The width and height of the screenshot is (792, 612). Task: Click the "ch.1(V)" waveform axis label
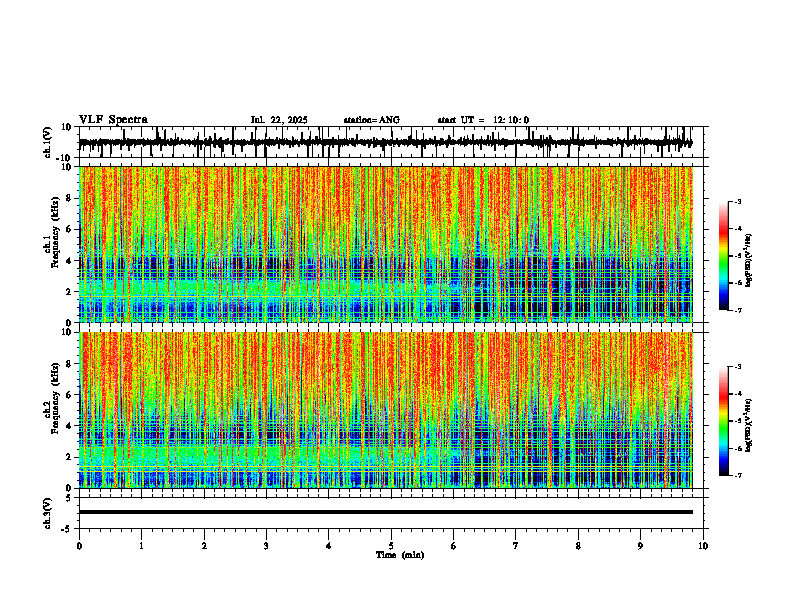(x=47, y=142)
